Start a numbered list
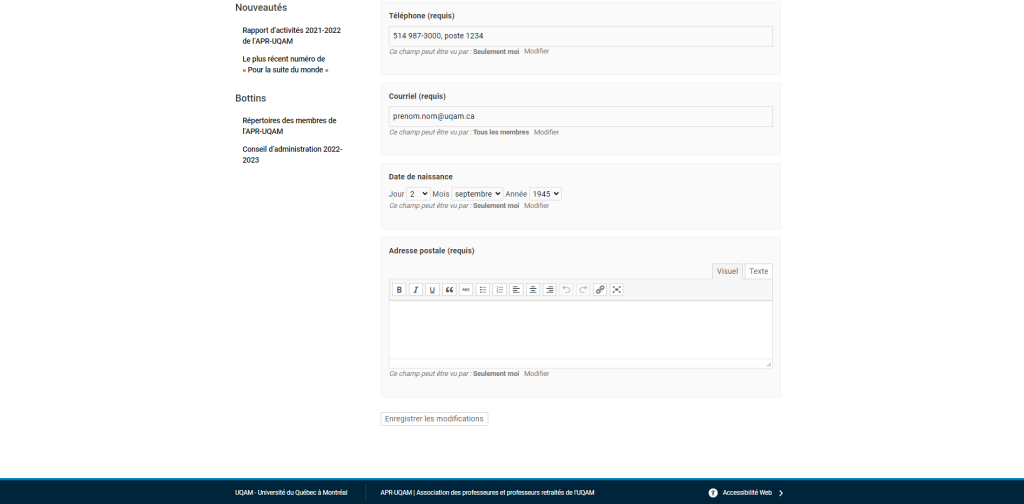Screen dimensions: 1024x504 click(500, 289)
